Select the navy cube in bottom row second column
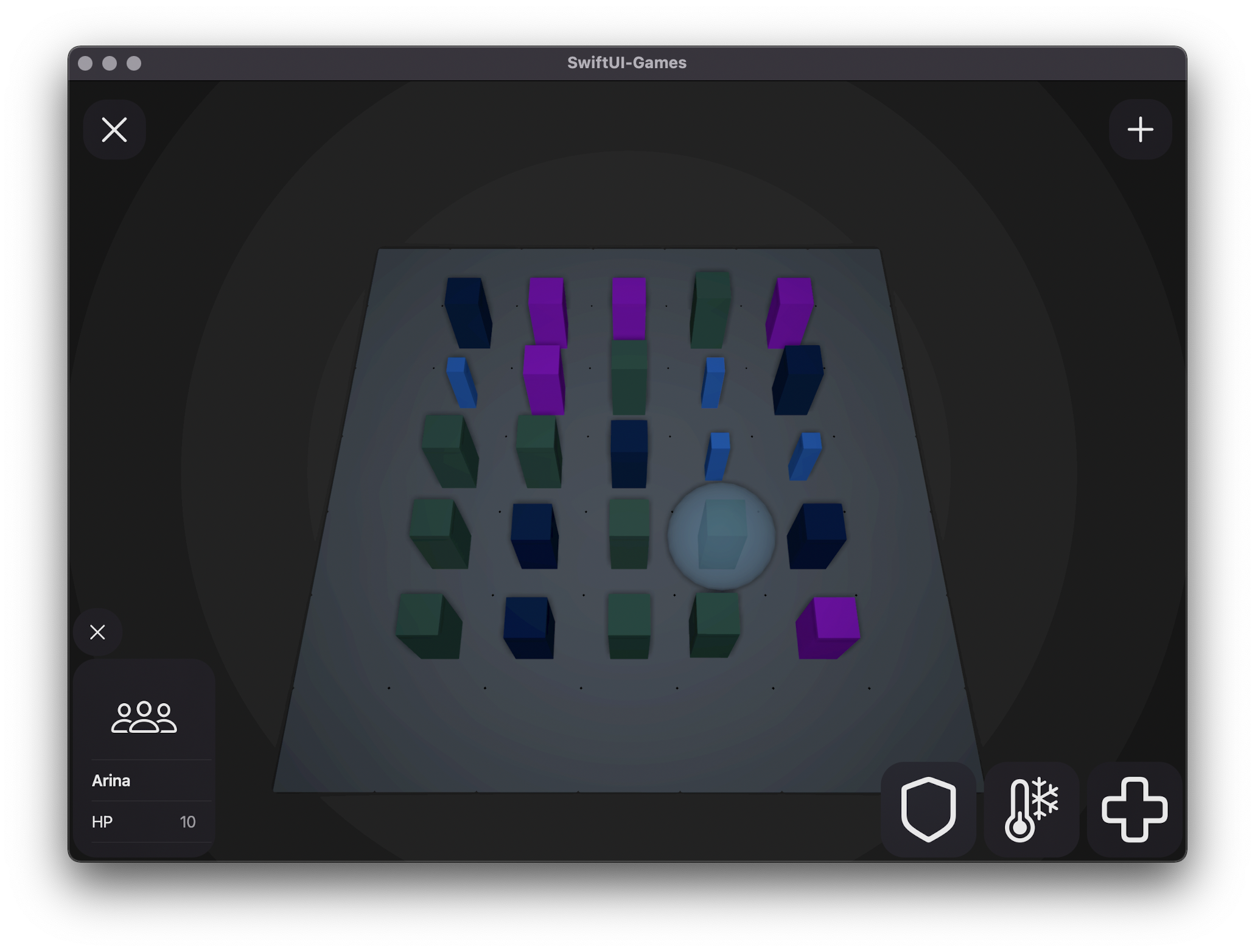1255x952 pixels. 529,627
